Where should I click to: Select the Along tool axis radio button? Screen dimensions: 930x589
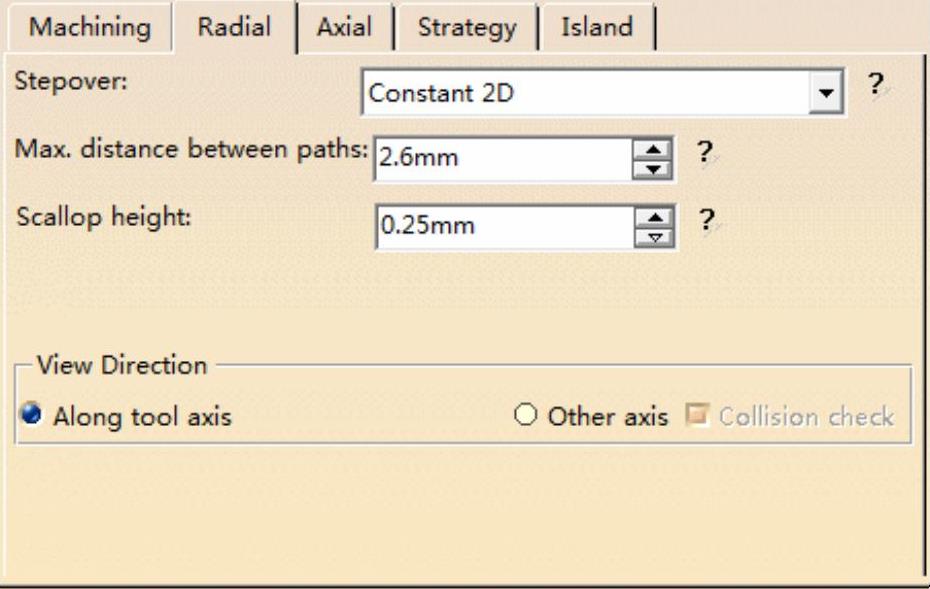pyautogui.click(x=34, y=415)
